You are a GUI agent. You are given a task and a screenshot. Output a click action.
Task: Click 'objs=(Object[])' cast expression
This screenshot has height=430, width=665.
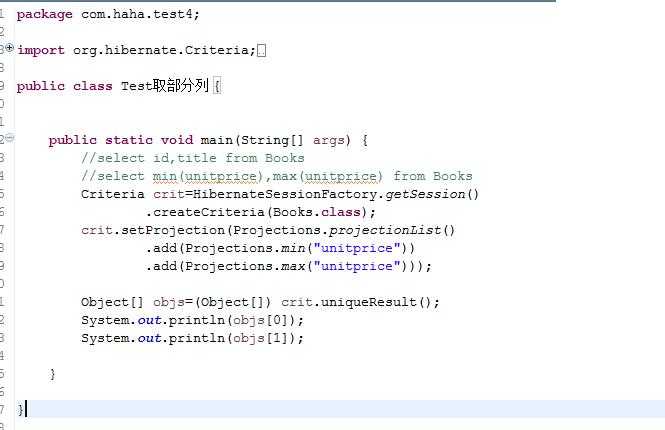coord(211,302)
